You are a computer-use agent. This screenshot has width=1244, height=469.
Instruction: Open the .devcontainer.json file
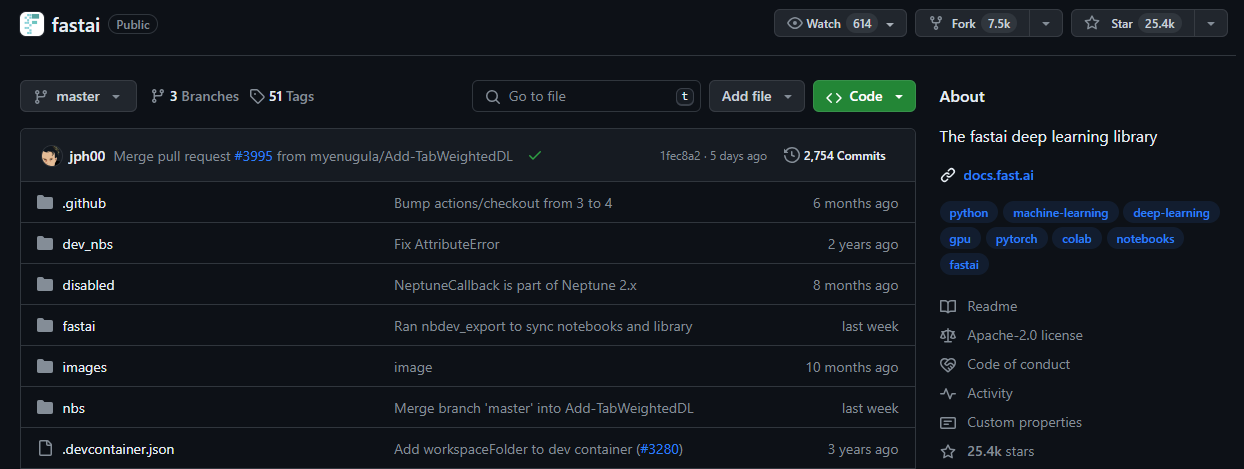pyautogui.click(x=118, y=449)
